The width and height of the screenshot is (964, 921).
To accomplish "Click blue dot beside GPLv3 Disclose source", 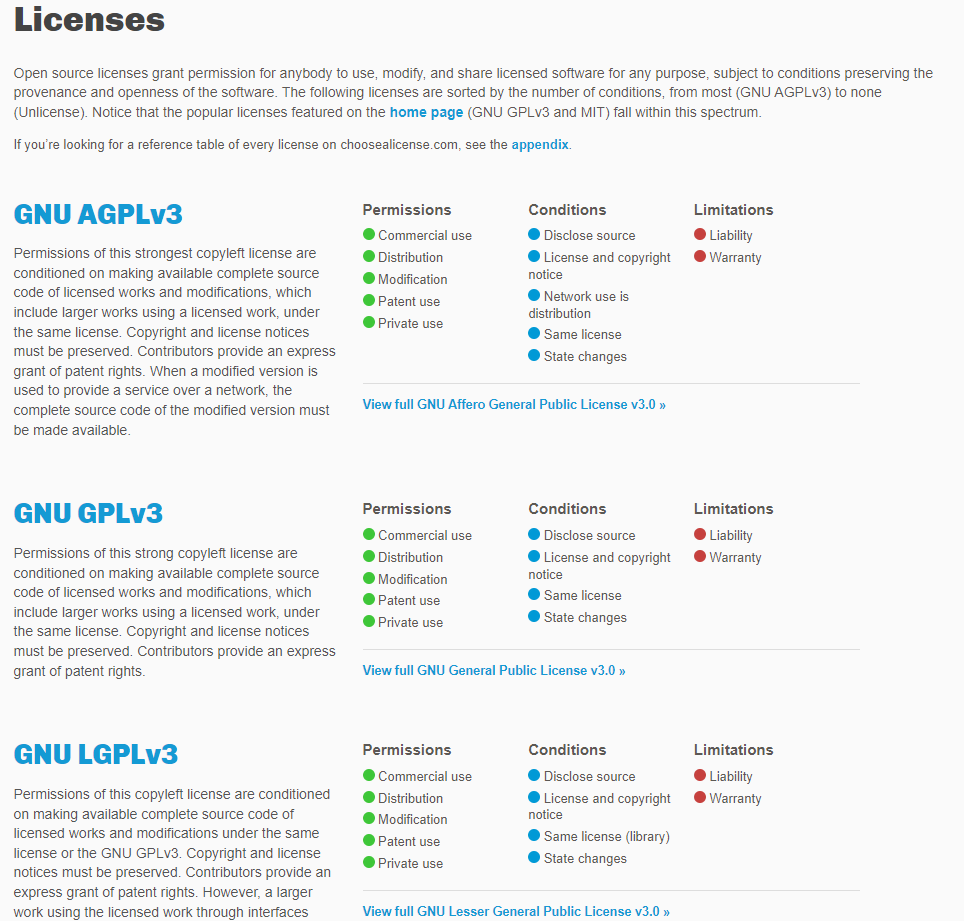I will (x=534, y=534).
